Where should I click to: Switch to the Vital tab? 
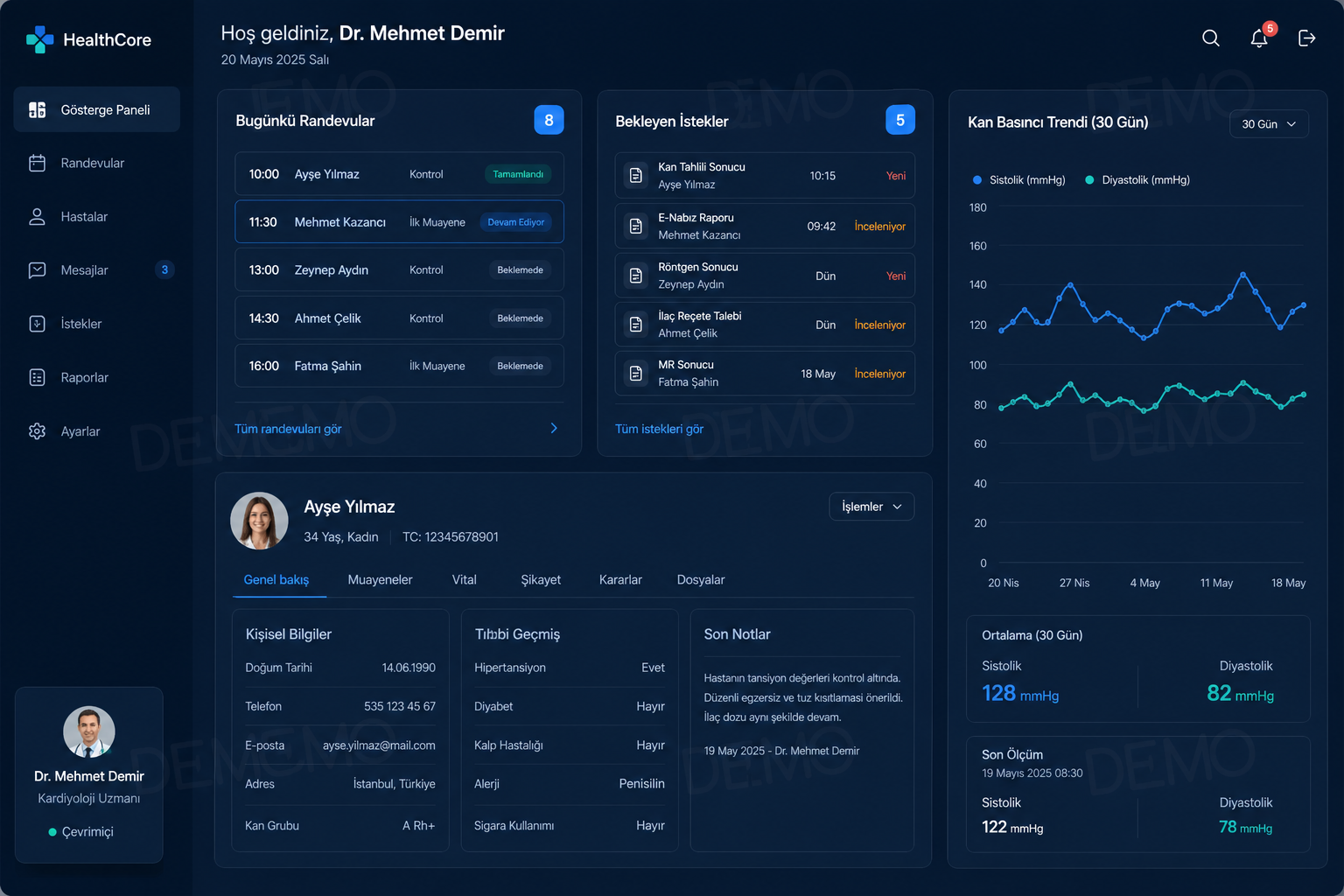(x=465, y=580)
